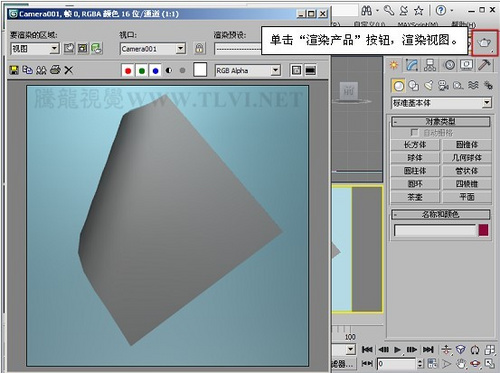Toggle the monochrome display button
This screenshot has width=500, height=373.
pos(182,71)
